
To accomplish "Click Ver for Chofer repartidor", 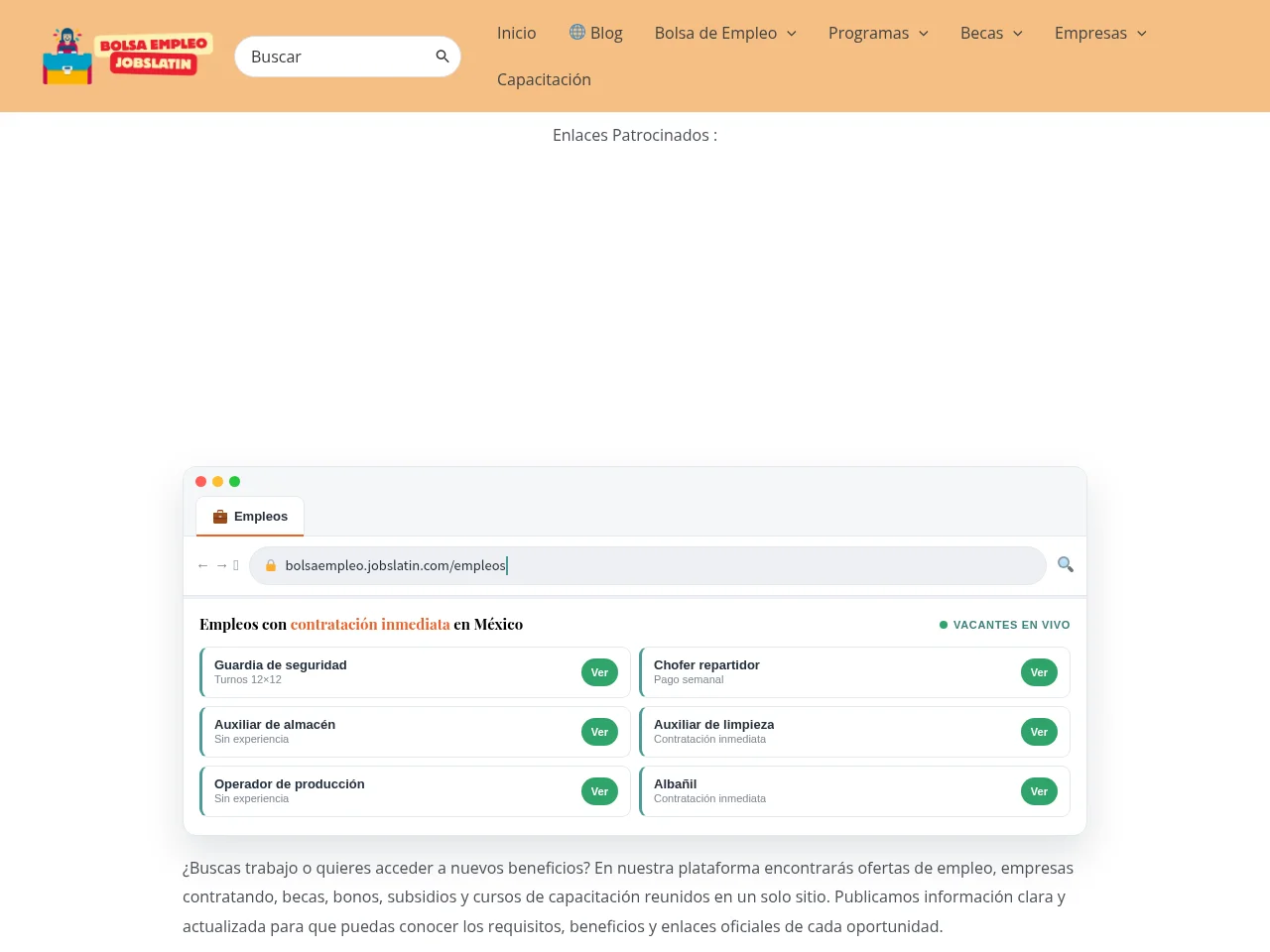I will (x=1039, y=672).
